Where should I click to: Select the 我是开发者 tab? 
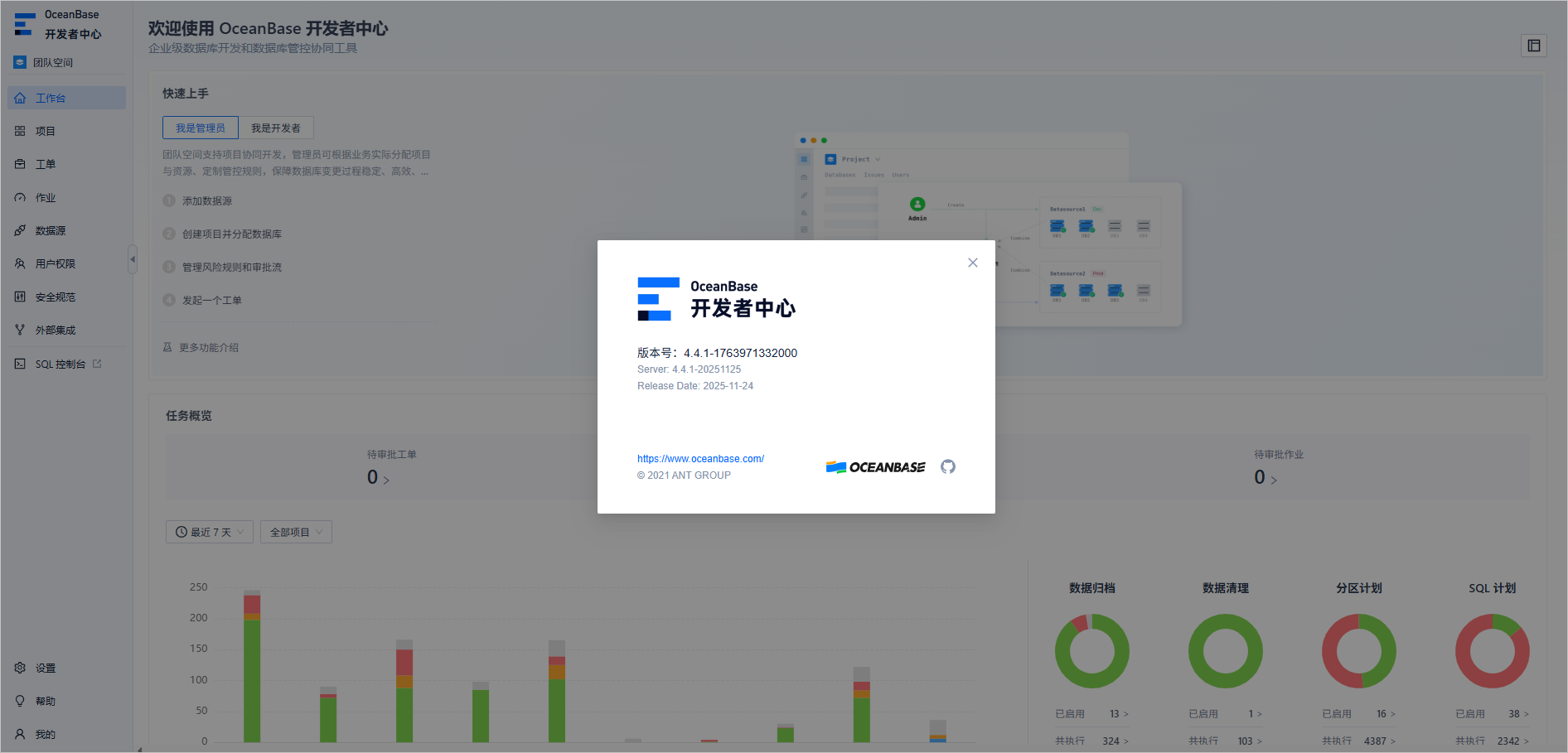276,128
